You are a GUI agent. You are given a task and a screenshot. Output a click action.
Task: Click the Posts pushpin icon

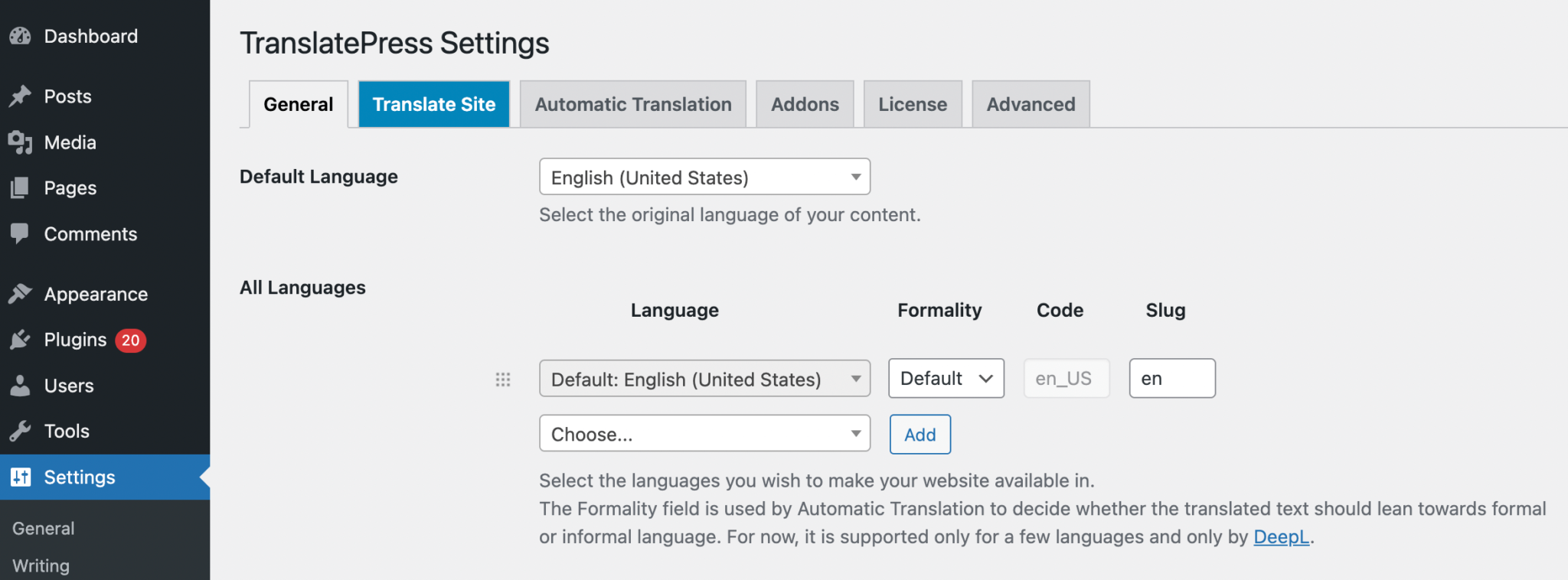tap(21, 96)
